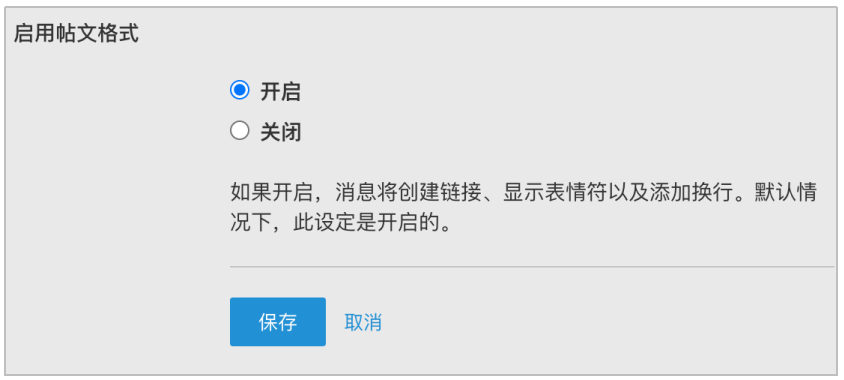Click the filled blue radio dot
Image resolution: width=844 pixels, height=380 pixels.
pos(240,90)
